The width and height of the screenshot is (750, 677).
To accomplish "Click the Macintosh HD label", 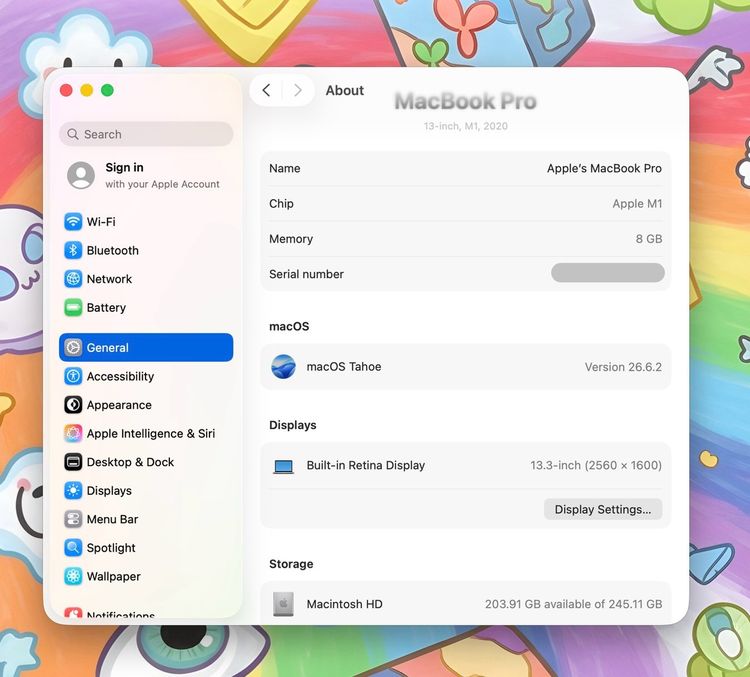I will point(344,604).
